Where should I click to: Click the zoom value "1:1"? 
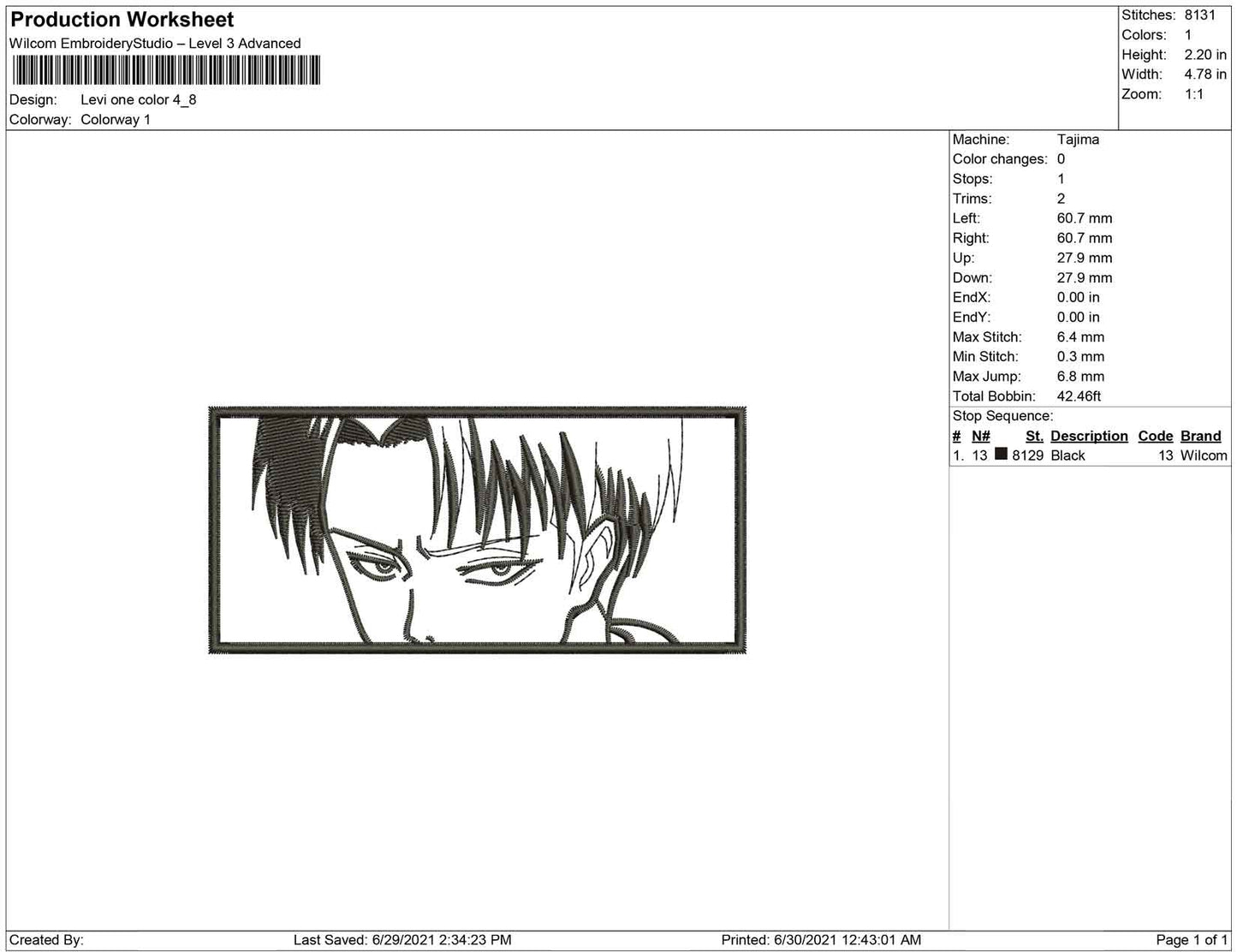1194,94
